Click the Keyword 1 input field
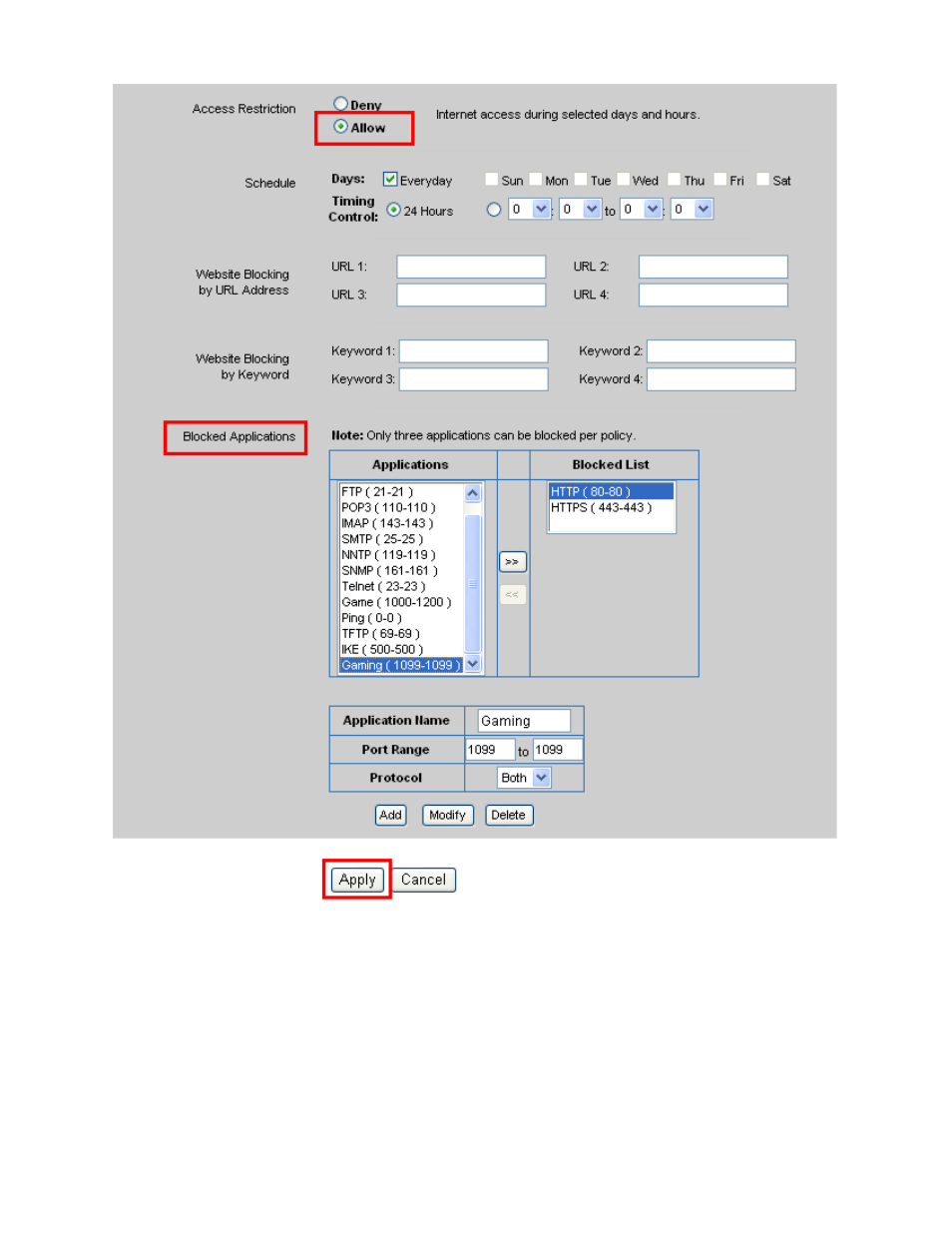The width and height of the screenshot is (952, 1233). (474, 351)
